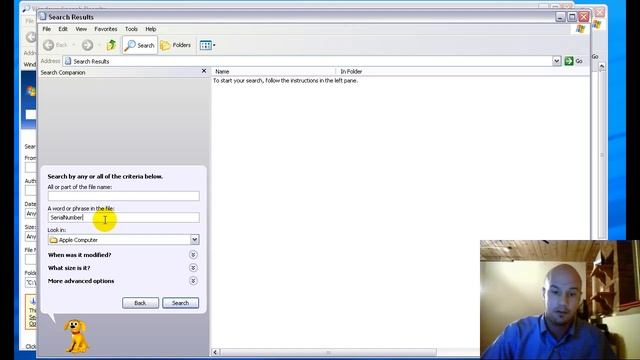Click the Back button in search pane
The height and width of the screenshot is (360, 640).
(x=140, y=303)
